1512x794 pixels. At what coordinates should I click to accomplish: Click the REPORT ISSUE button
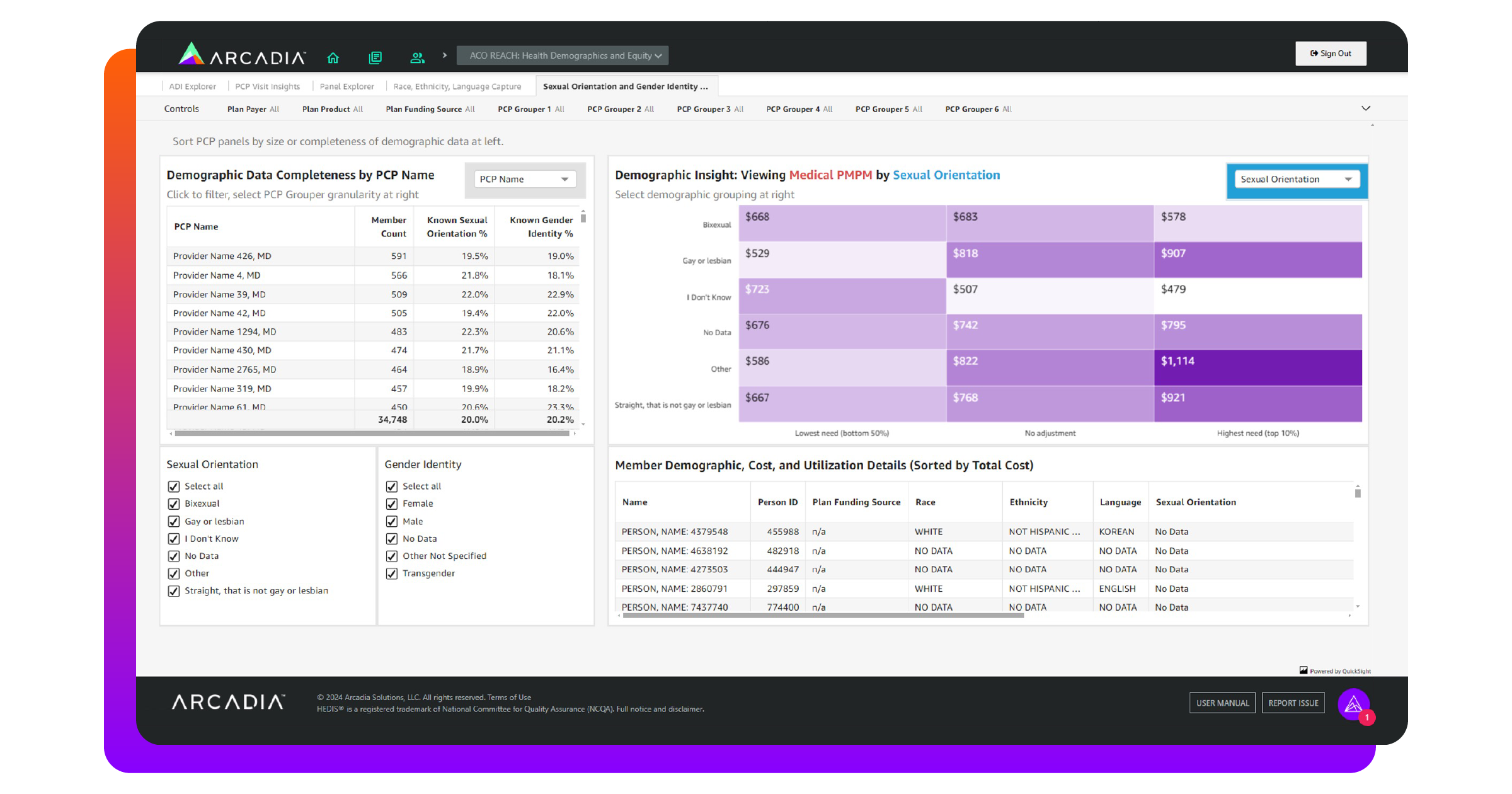tap(1293, 703)
